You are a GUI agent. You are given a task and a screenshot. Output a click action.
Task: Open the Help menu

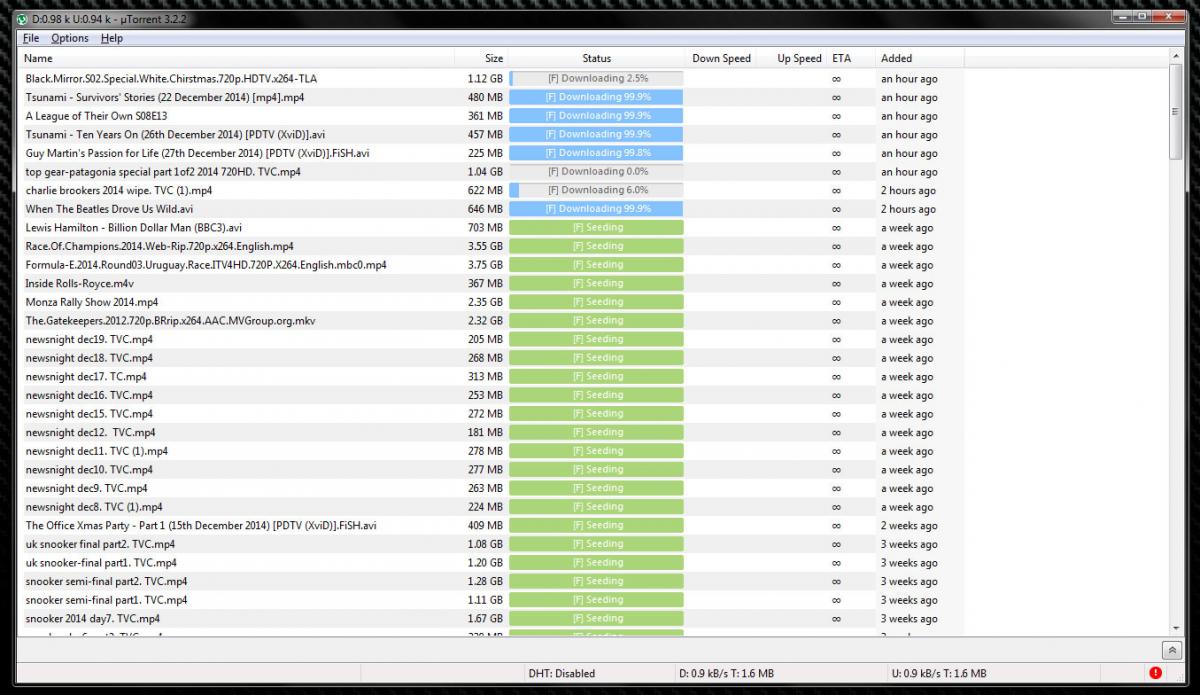pos(112,38)
